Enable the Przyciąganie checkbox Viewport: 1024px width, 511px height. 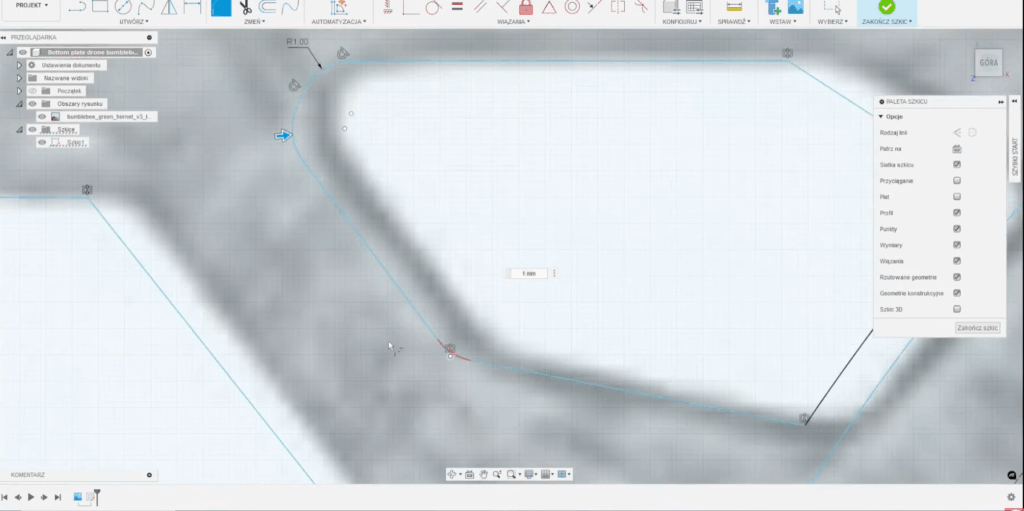[x=957, y=180]
